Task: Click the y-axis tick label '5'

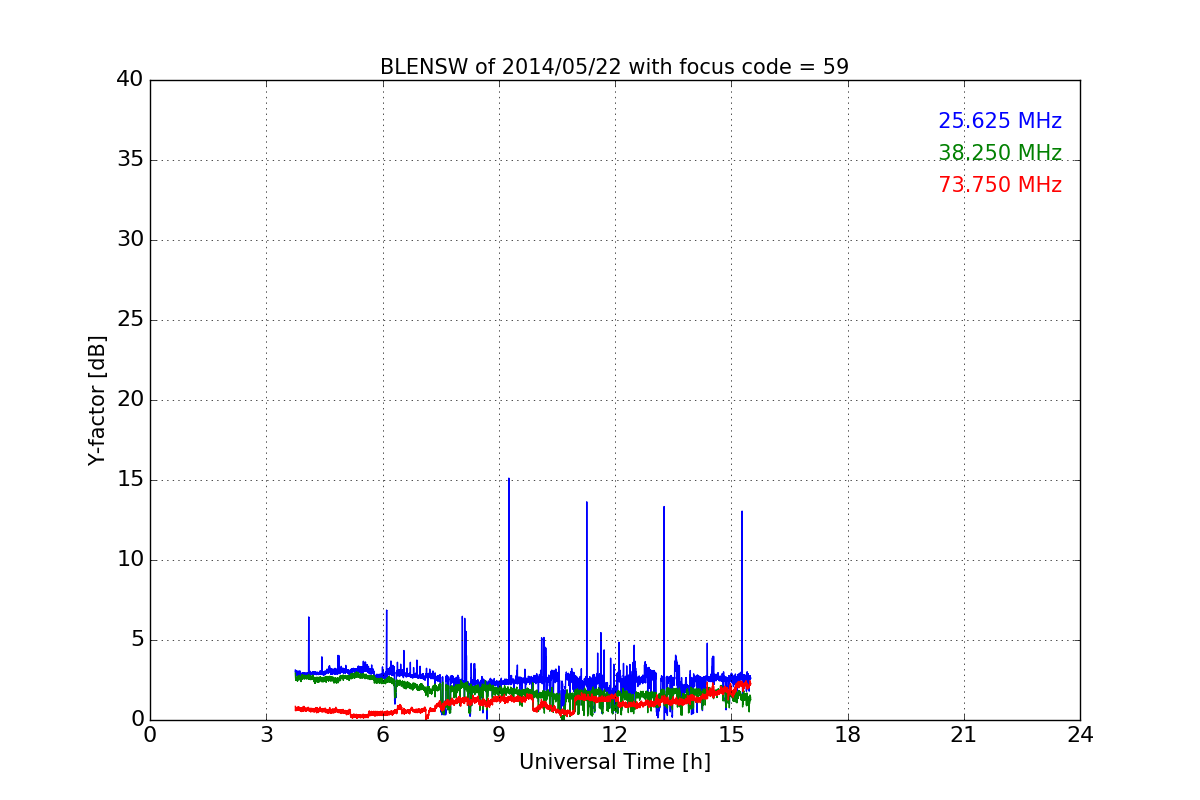Action: [x=137, y=640]
